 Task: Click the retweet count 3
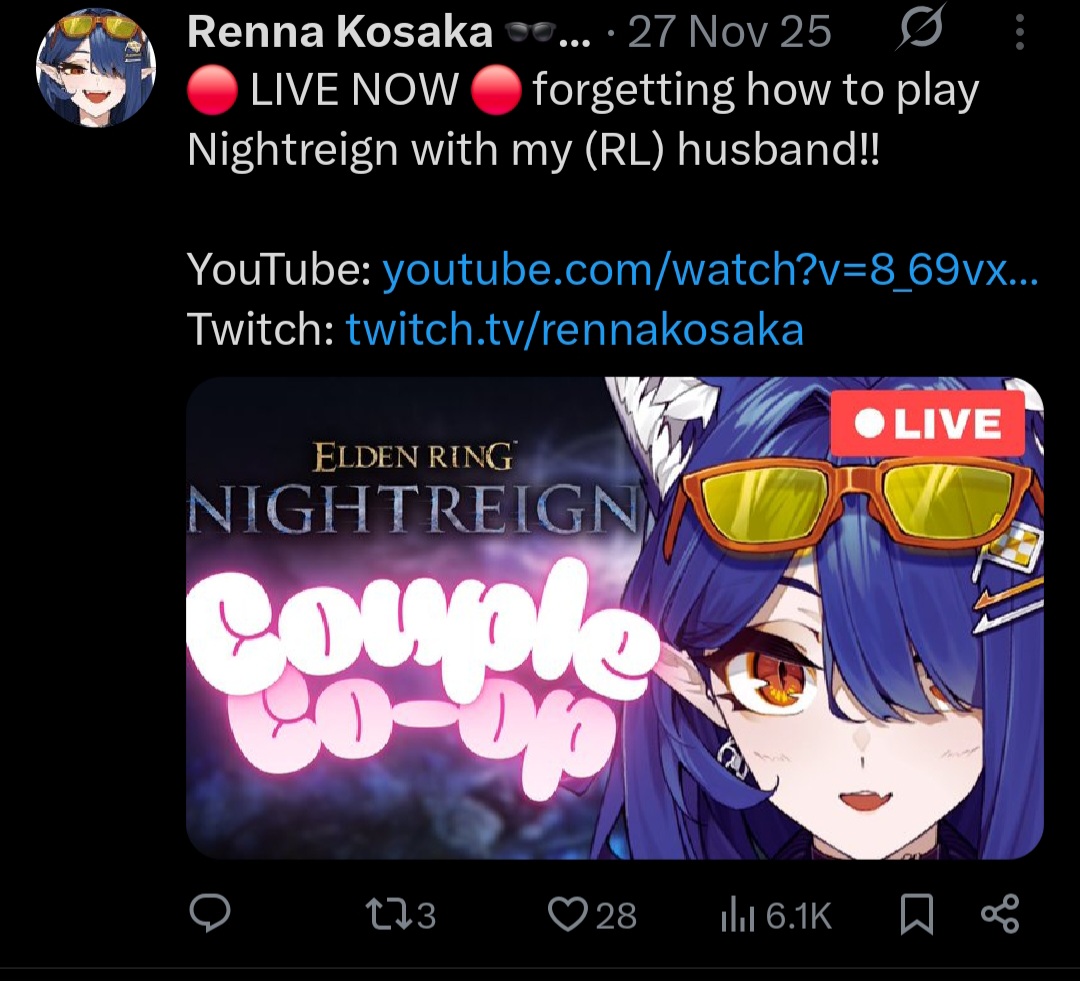[426, 916]
